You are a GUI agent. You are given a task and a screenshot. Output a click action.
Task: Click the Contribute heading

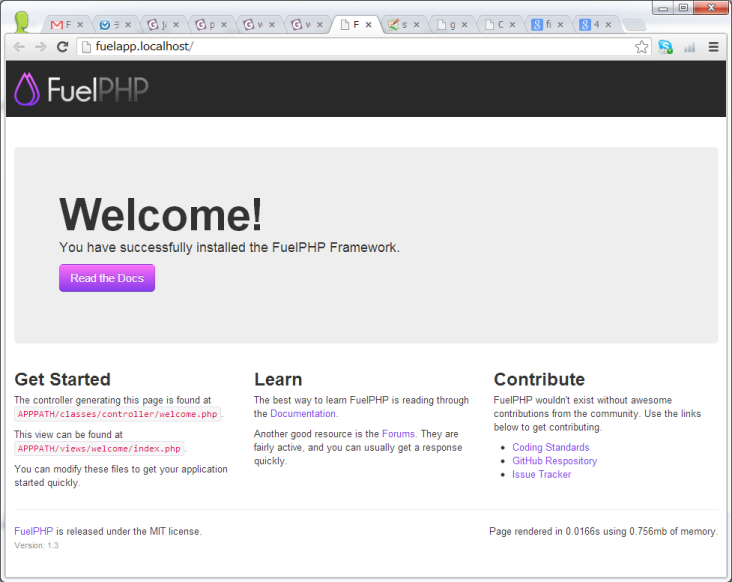(539, 379)
